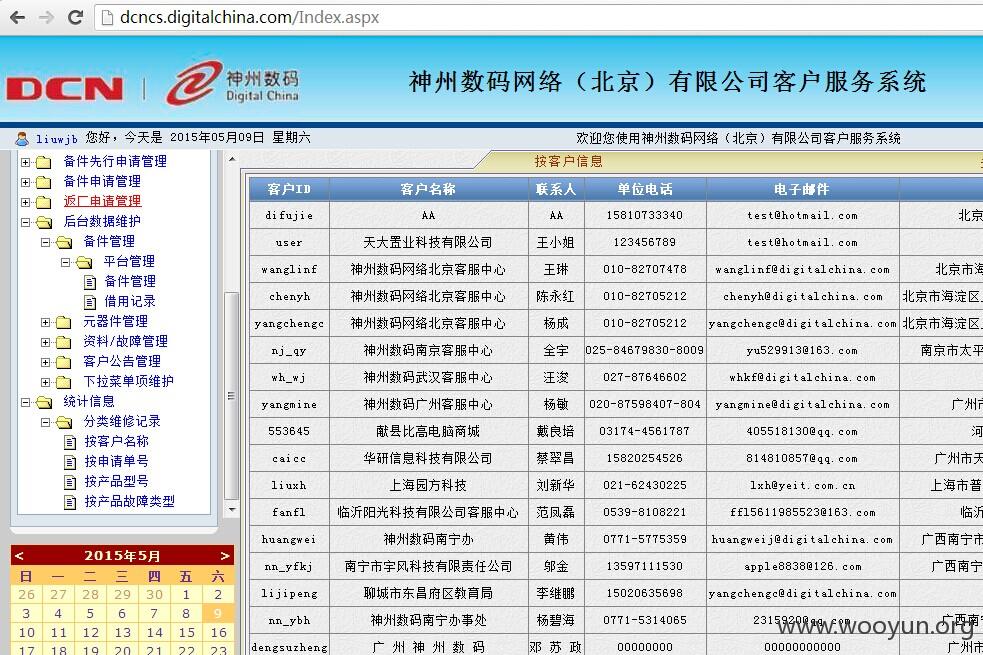Click the 客户ID column header
This screenshot has width=983, height=655.
[x=289, y=189]
